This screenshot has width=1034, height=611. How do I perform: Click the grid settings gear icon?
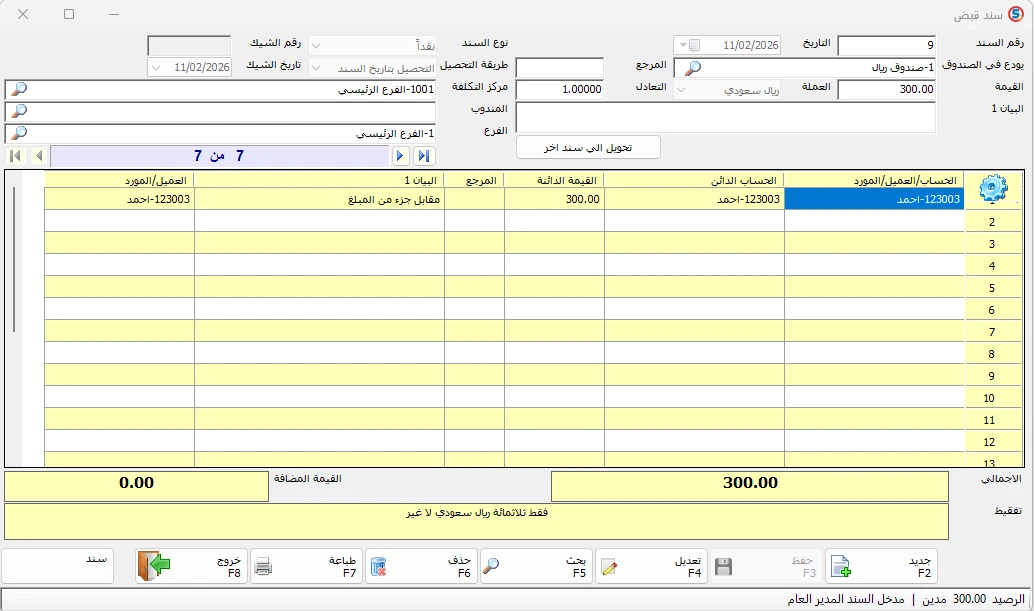coord(993,189)
